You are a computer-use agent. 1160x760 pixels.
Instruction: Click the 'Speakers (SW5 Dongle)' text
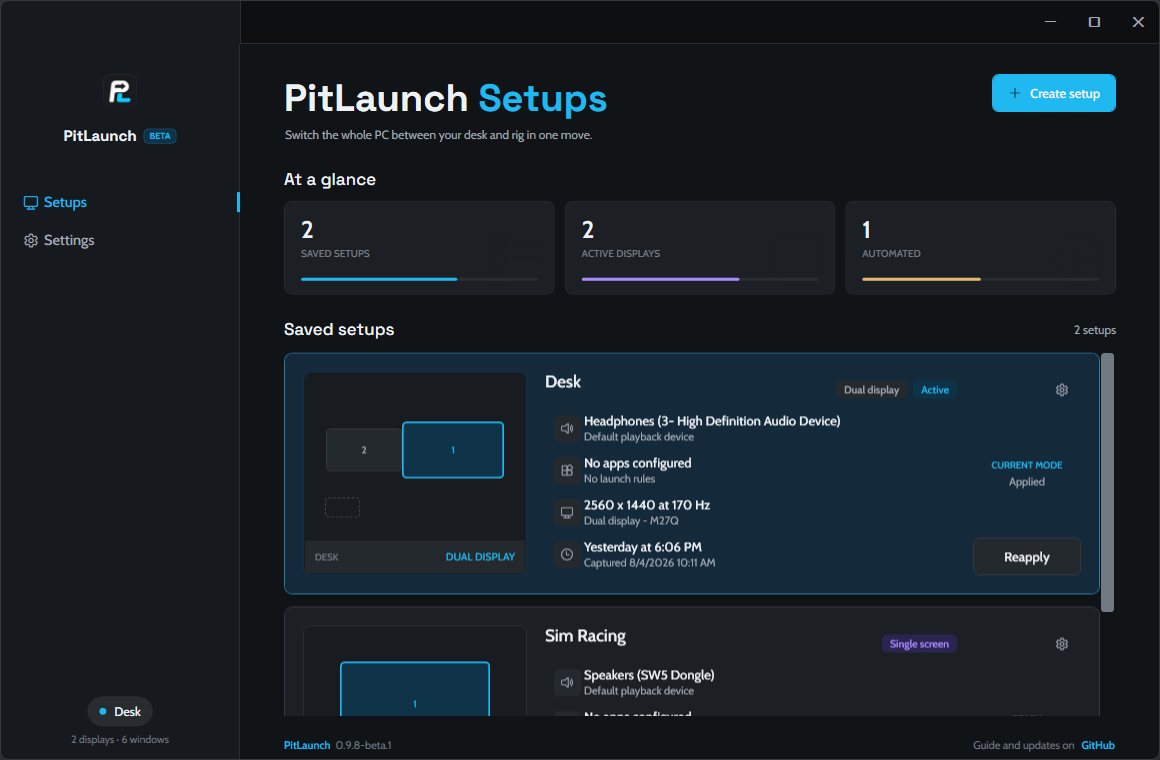click(x=649, y=675)
